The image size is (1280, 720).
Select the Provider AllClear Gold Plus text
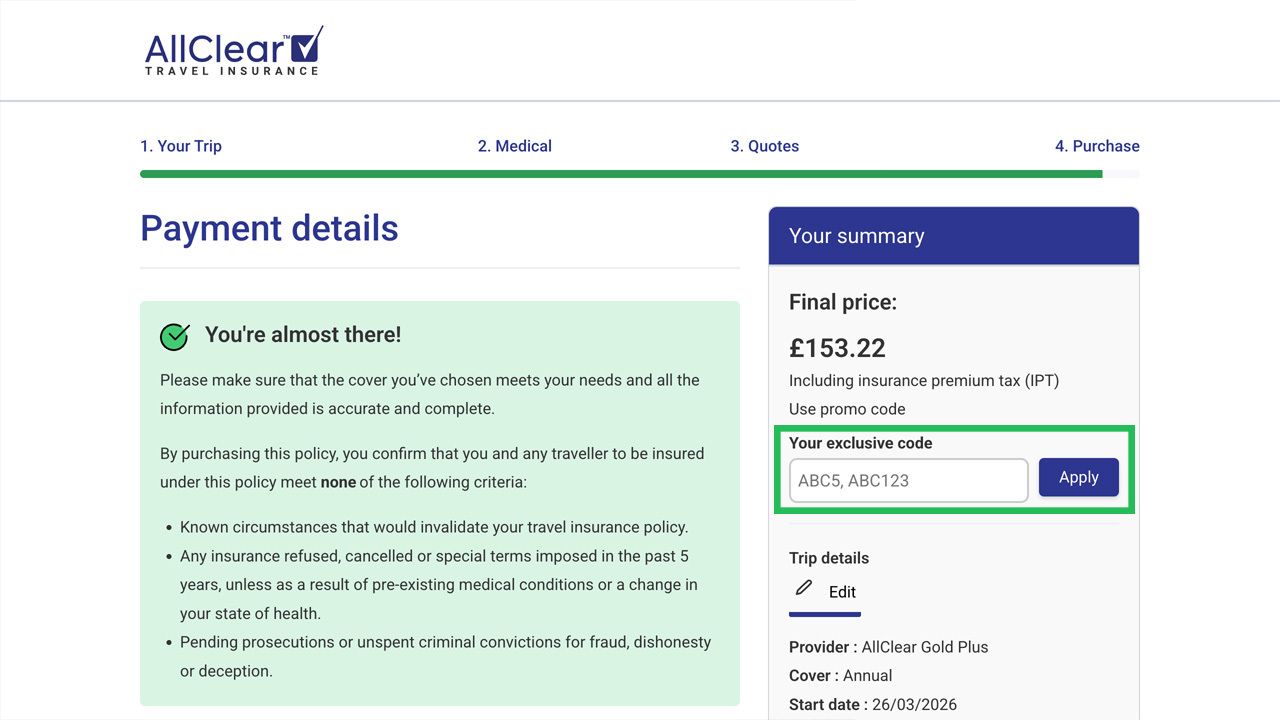tap(888, 647)
